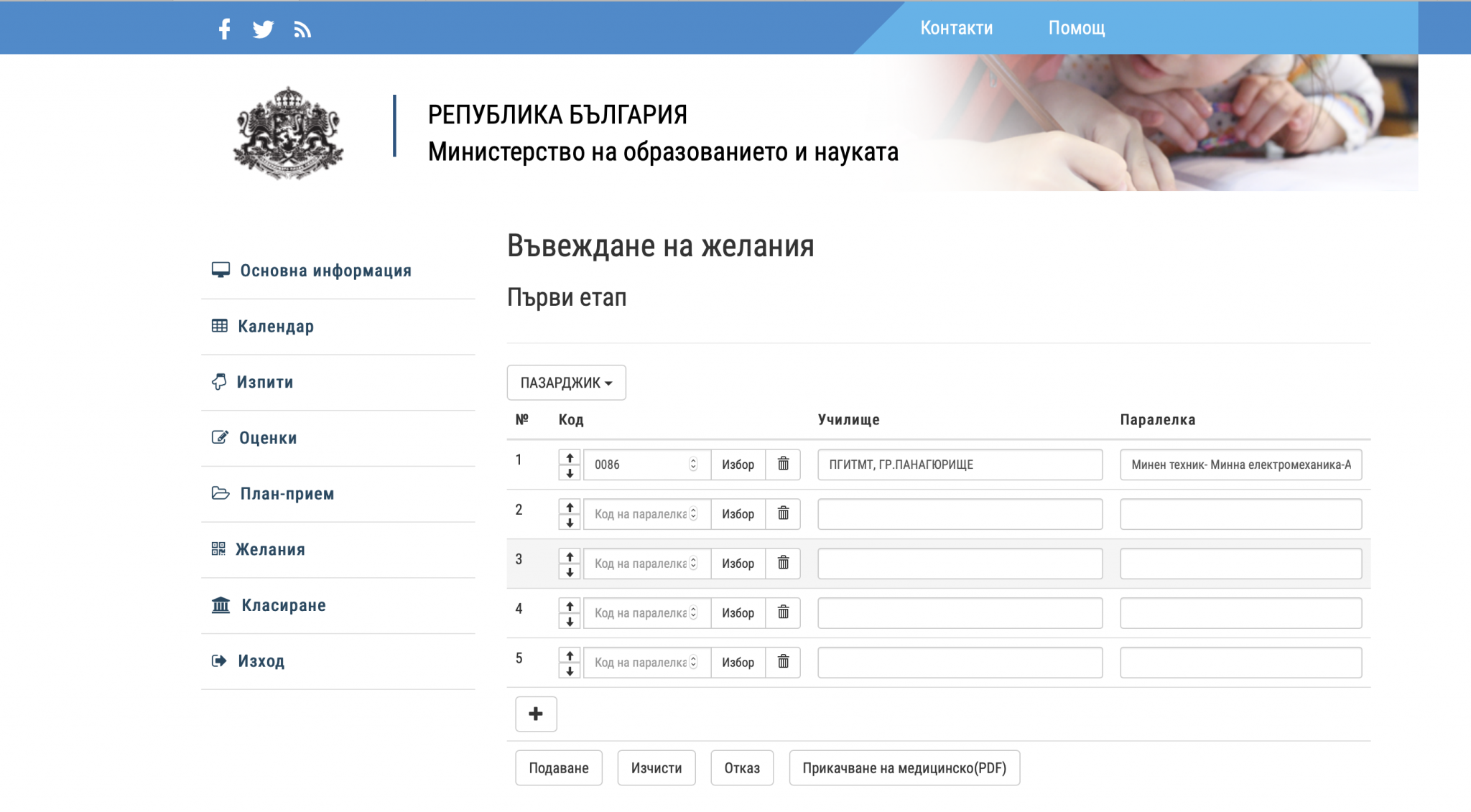The width and height of the screenshot is (1471, 812).
Task: Move row 1 down with arrow
Action: click(x=570, y=473)
